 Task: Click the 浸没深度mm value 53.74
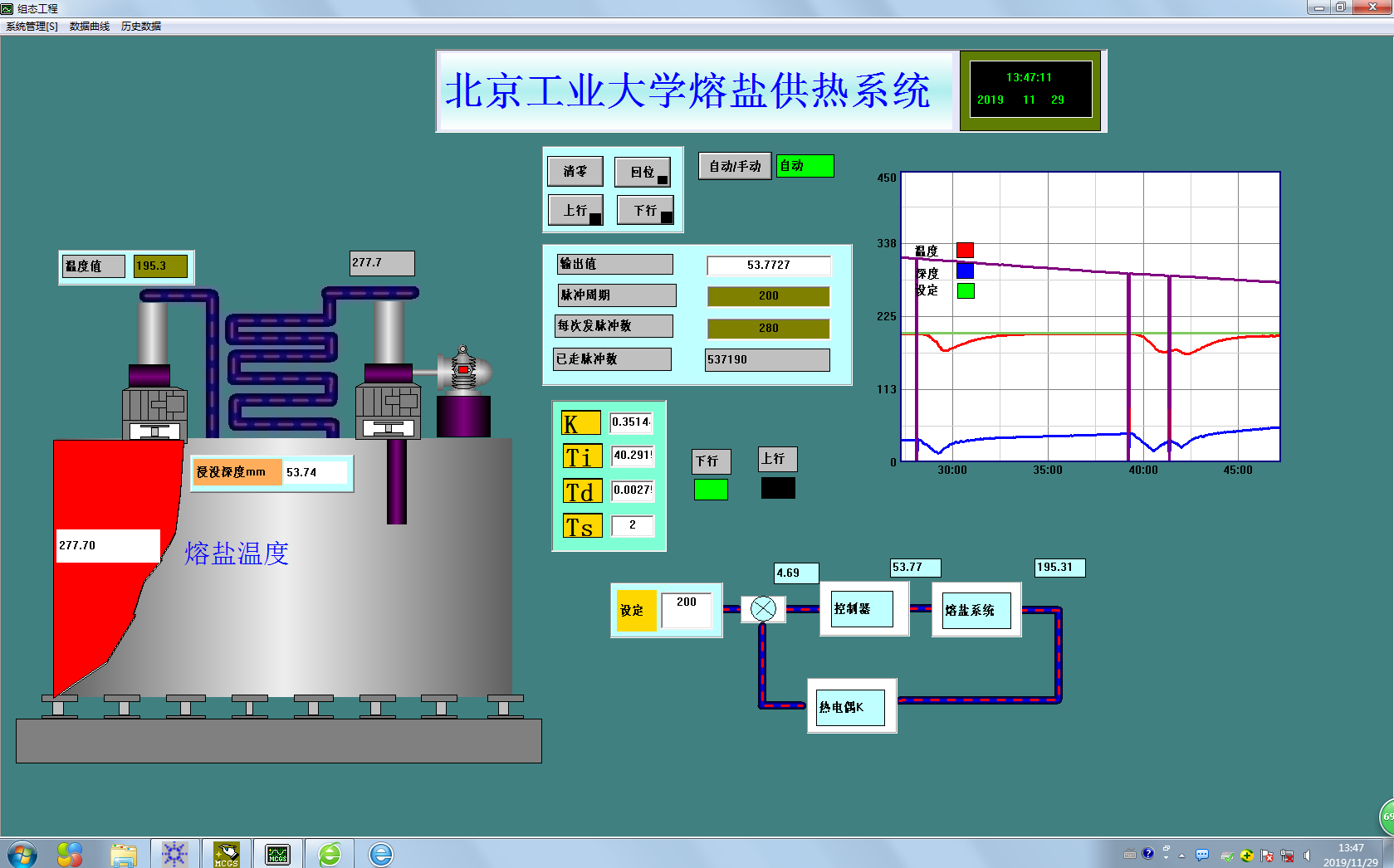(315, 473)
